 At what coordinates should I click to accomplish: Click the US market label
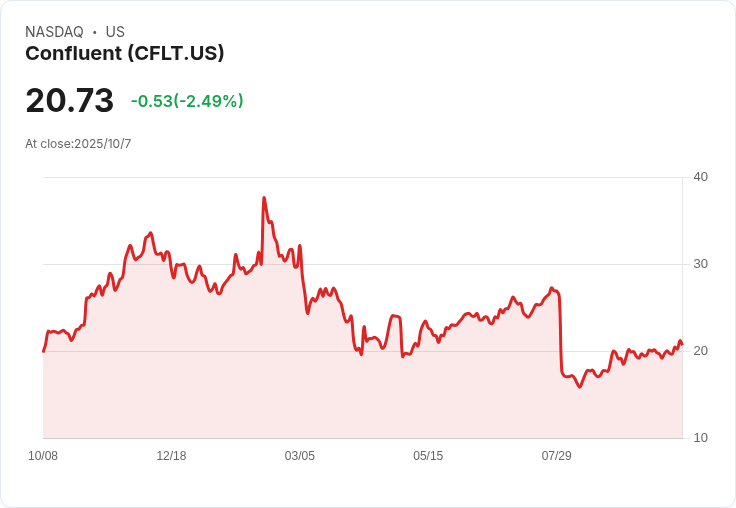115,32
